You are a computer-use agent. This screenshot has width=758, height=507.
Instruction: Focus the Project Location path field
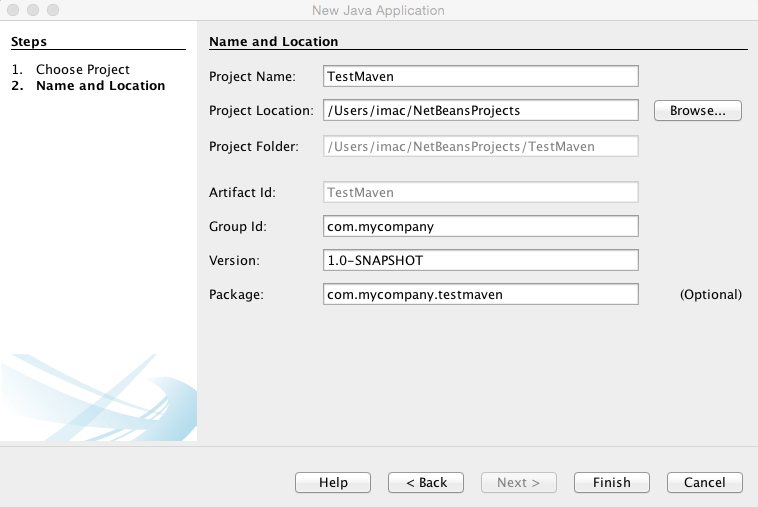[481, 110]
